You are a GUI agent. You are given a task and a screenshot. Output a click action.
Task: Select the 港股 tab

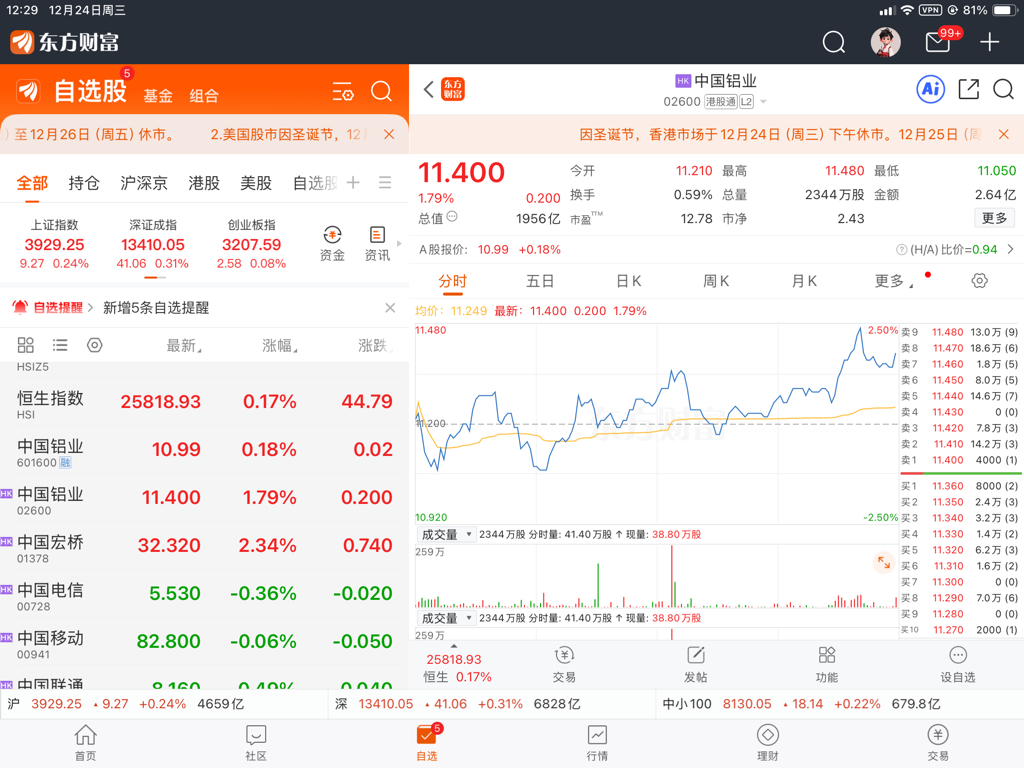coord(204,183)
